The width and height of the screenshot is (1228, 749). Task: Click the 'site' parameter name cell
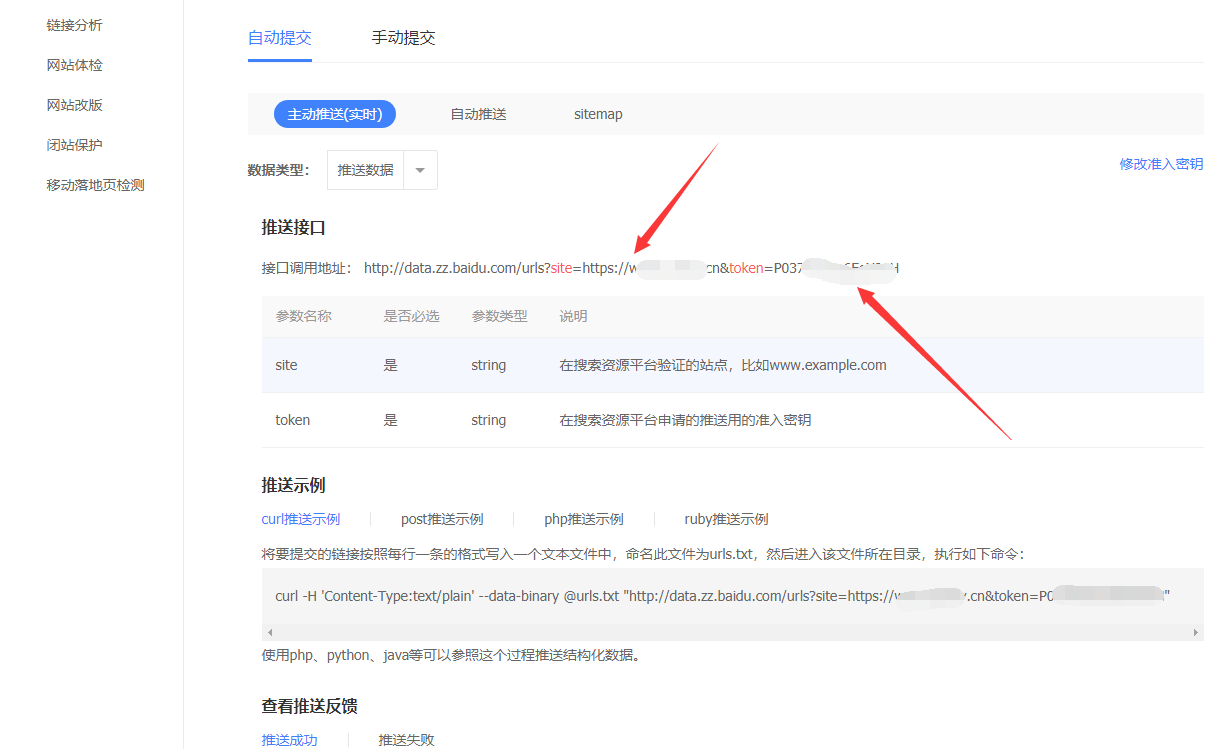tap(287, 365)
